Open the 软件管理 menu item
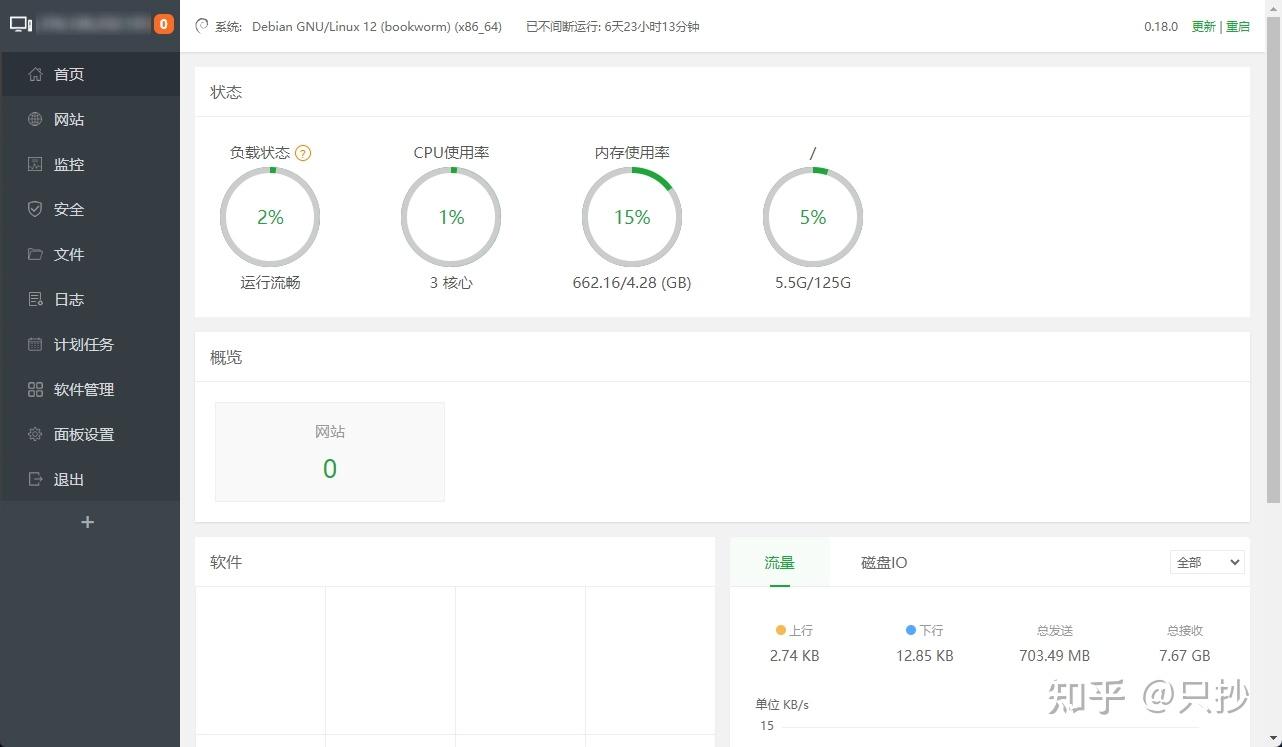The image size is (1282, 747). 90,389
